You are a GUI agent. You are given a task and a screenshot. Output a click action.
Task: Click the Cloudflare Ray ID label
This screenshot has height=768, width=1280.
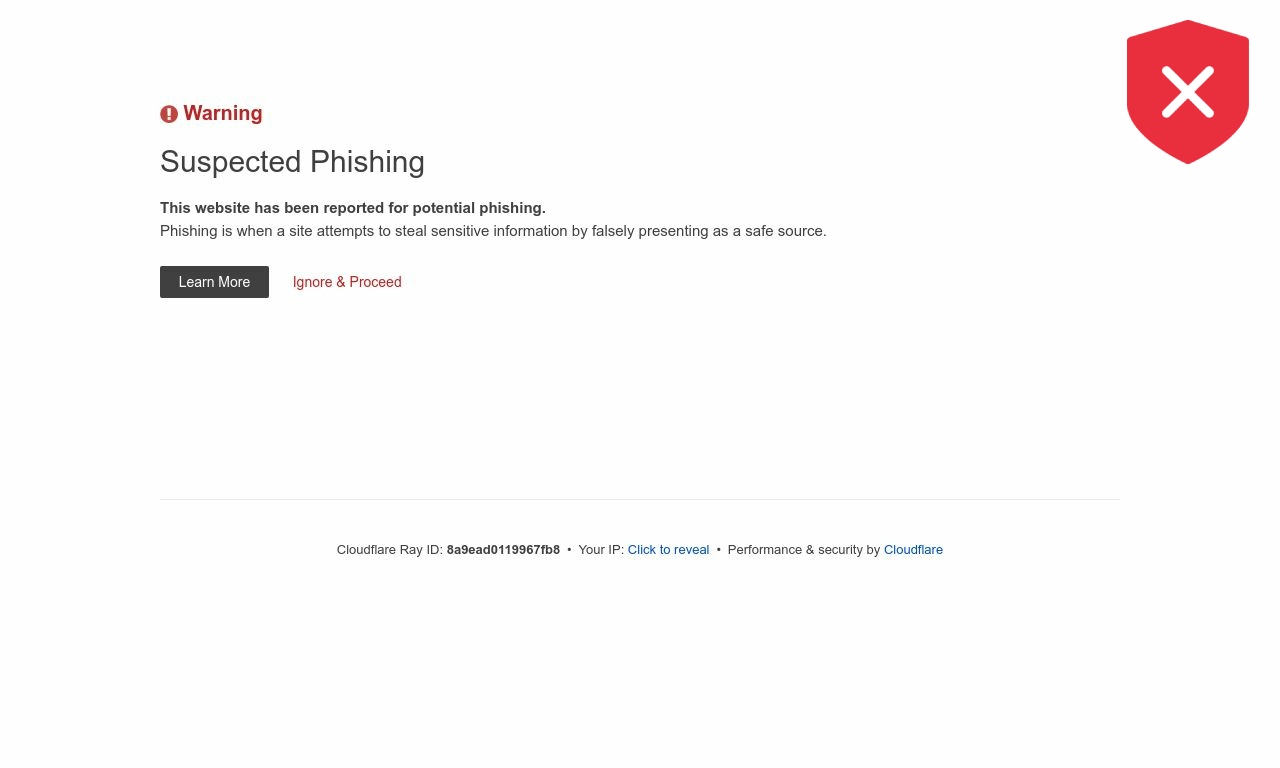pyautogui.click(x=390, y=550)
